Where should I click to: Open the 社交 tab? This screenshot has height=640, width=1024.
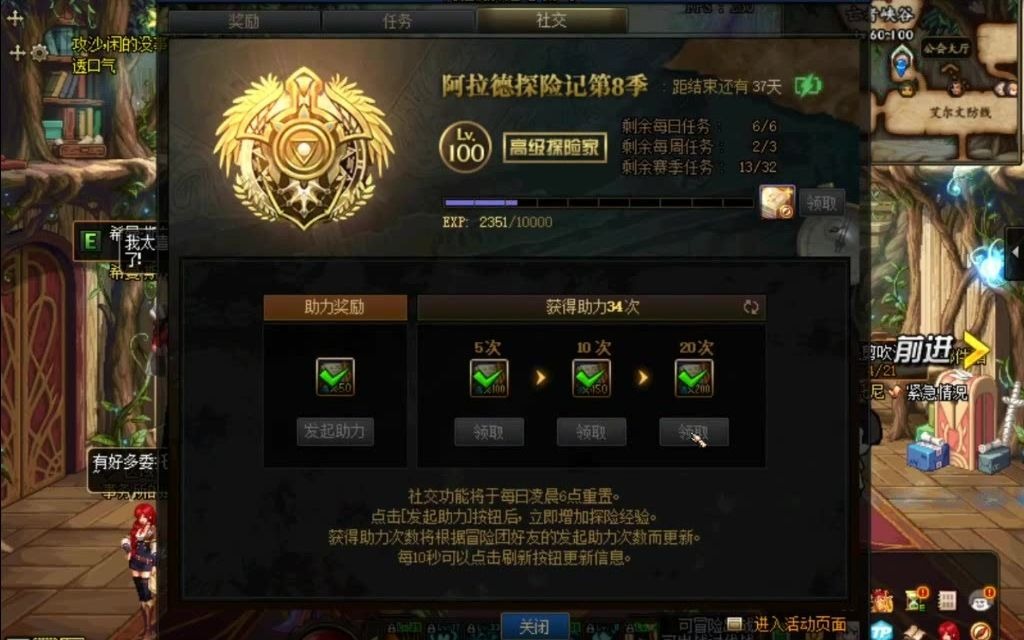552,20
